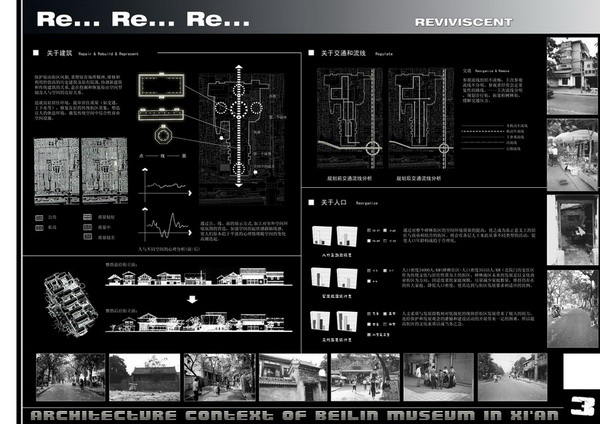Open the dark doorway photo in the right column

(x=572, y=230)
